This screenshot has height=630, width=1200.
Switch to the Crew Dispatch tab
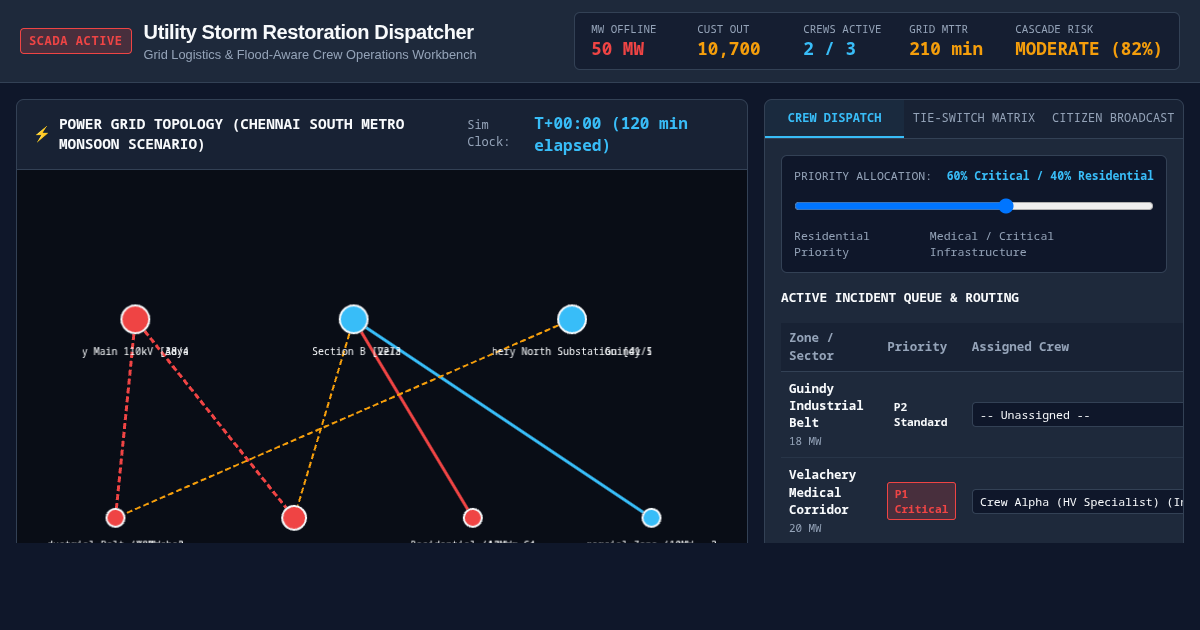(x=834, y=118)
